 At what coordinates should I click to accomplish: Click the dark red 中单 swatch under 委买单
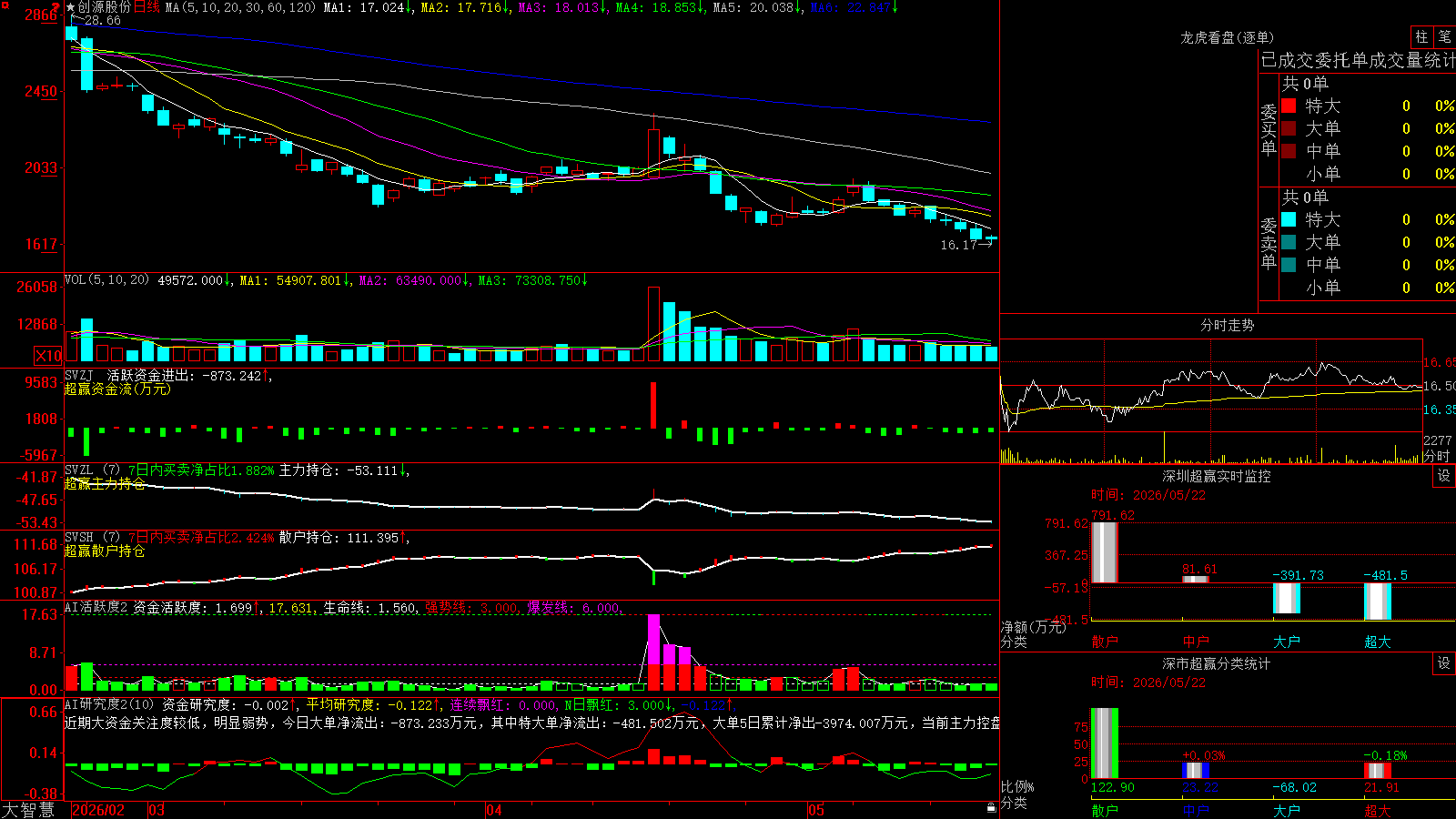click(1289, 151)
